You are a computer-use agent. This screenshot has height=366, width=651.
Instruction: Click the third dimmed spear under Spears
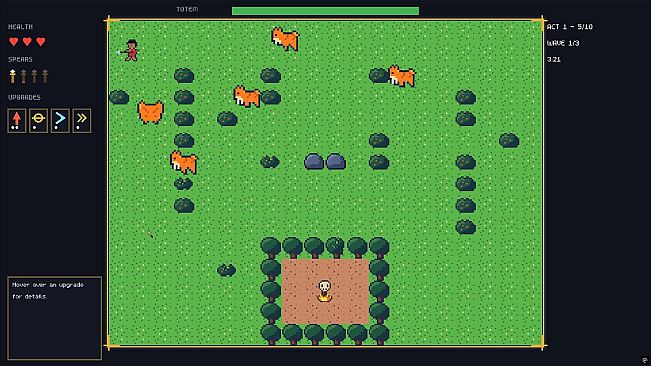pyautogui.click(x=34, y=76)
